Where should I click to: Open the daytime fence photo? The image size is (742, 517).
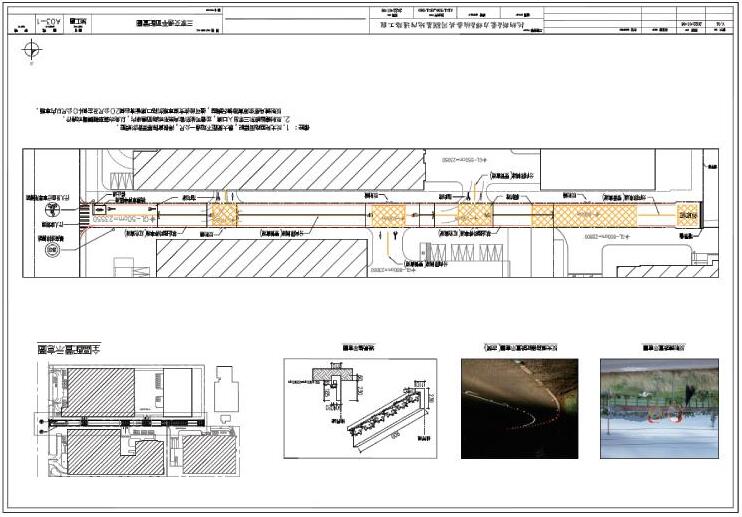659,409
